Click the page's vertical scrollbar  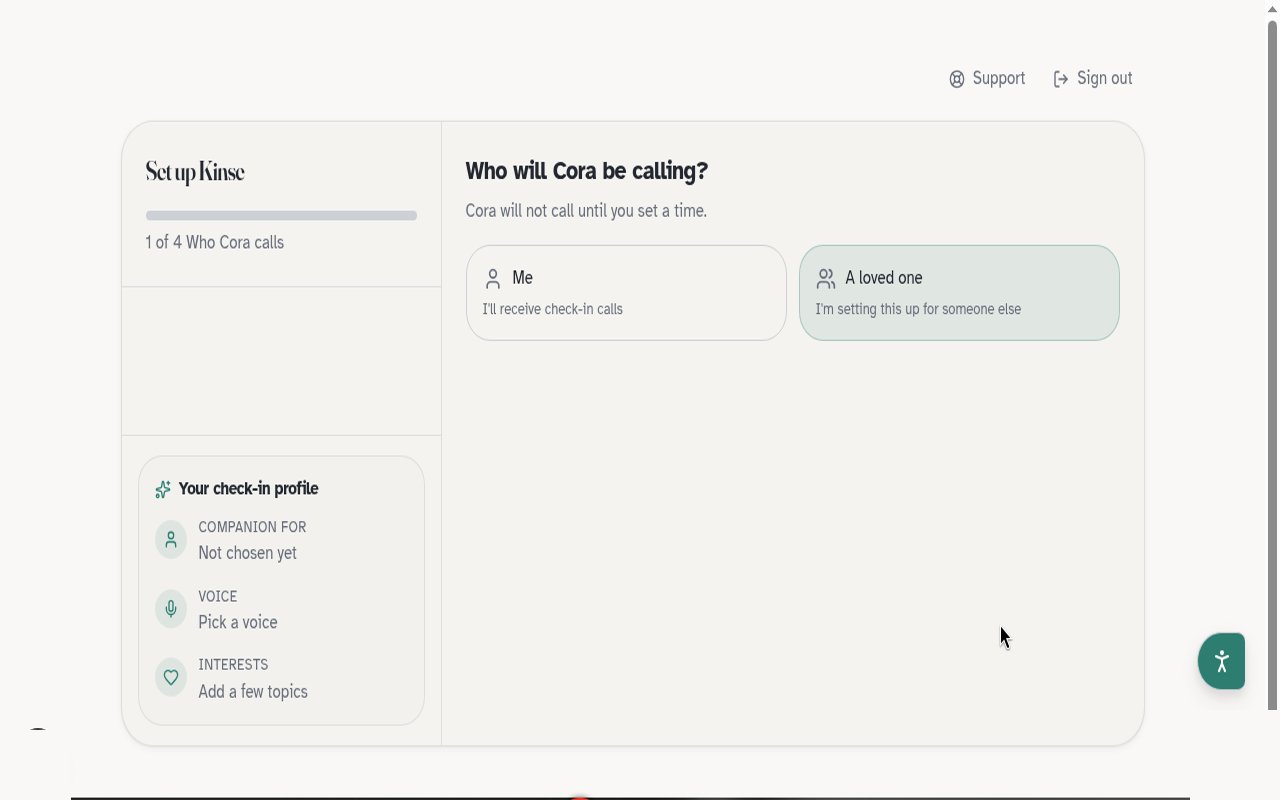click(1273, 365)
